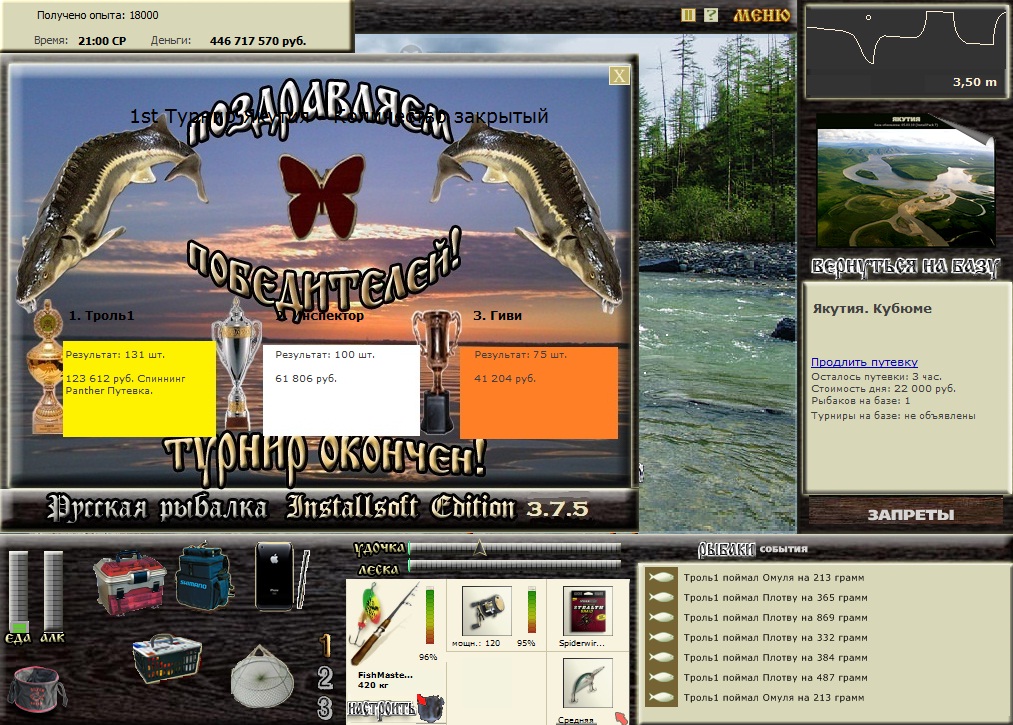
Task: Close the tournament results window
Action: [619, 76]
